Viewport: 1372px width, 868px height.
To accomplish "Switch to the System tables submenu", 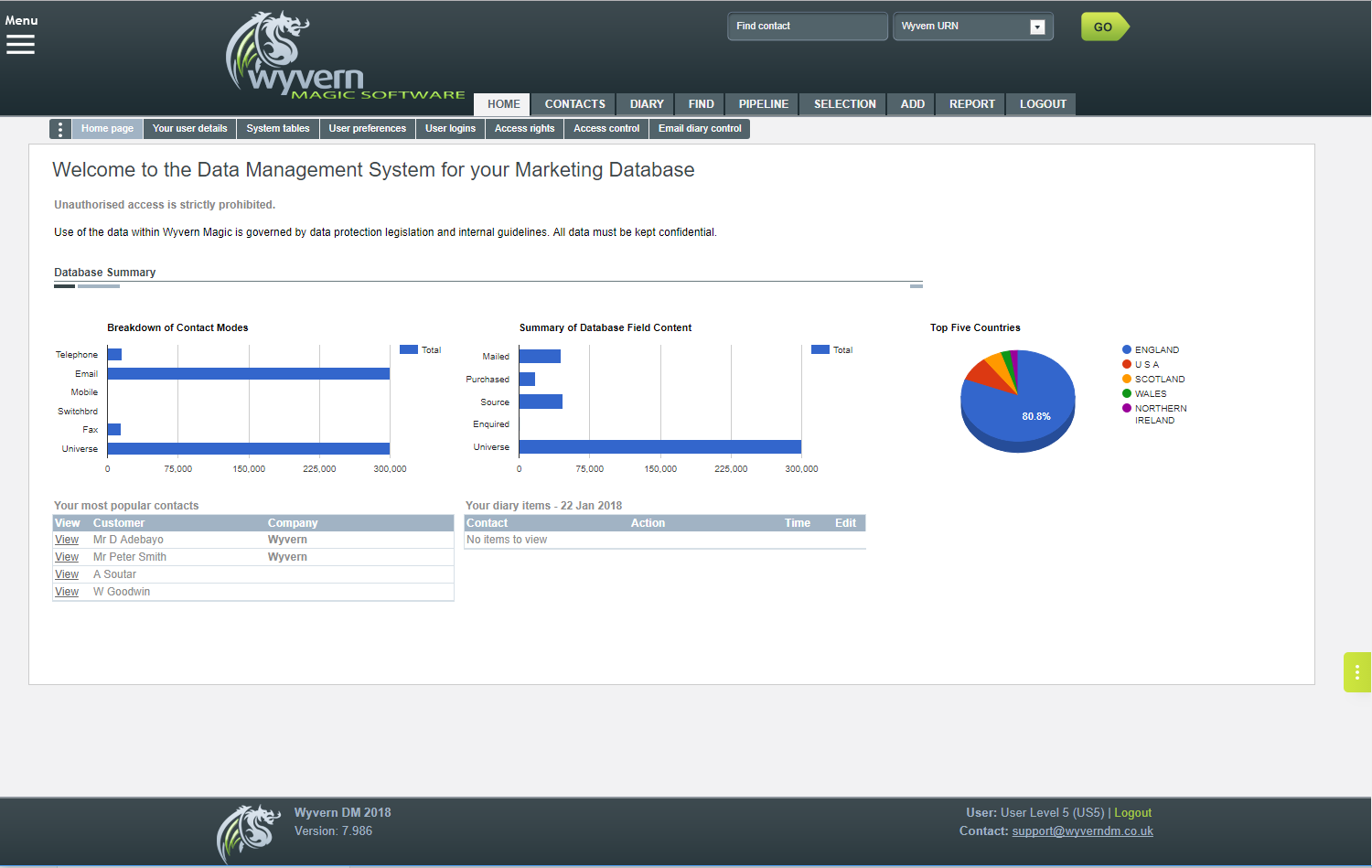I will click(278, 129).
